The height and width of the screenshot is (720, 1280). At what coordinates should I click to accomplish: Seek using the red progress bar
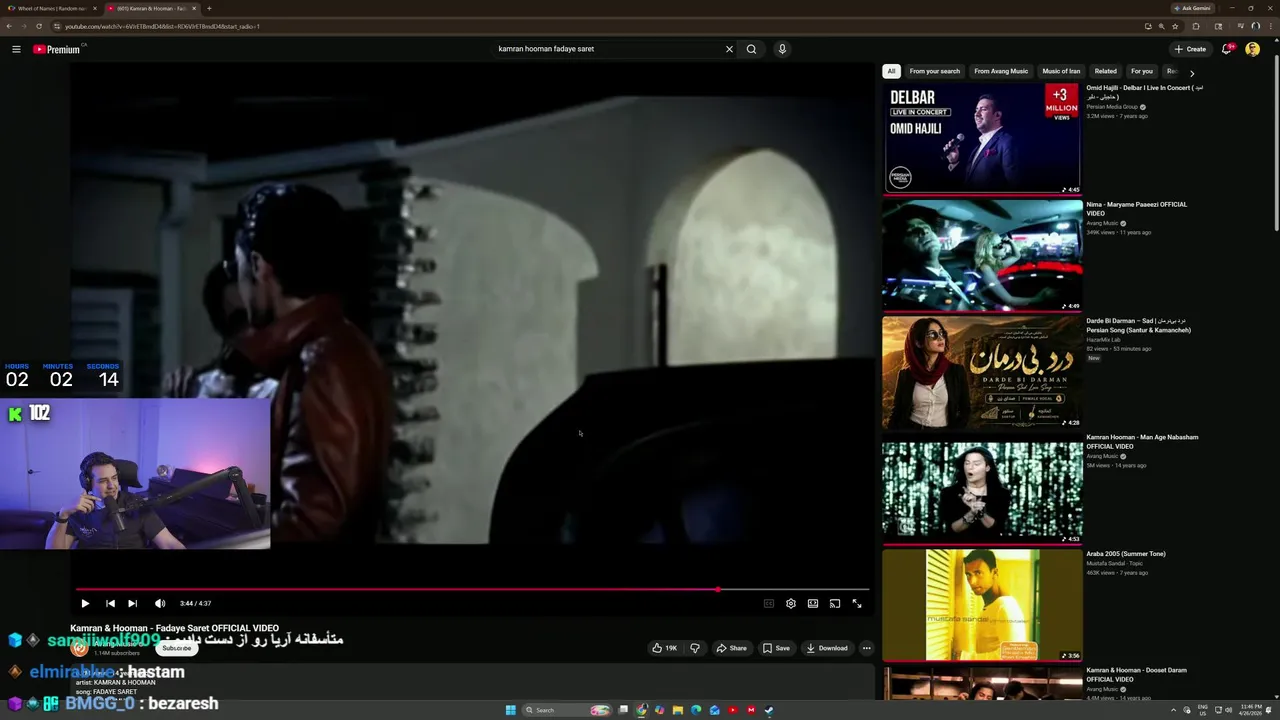click(472, 589)
